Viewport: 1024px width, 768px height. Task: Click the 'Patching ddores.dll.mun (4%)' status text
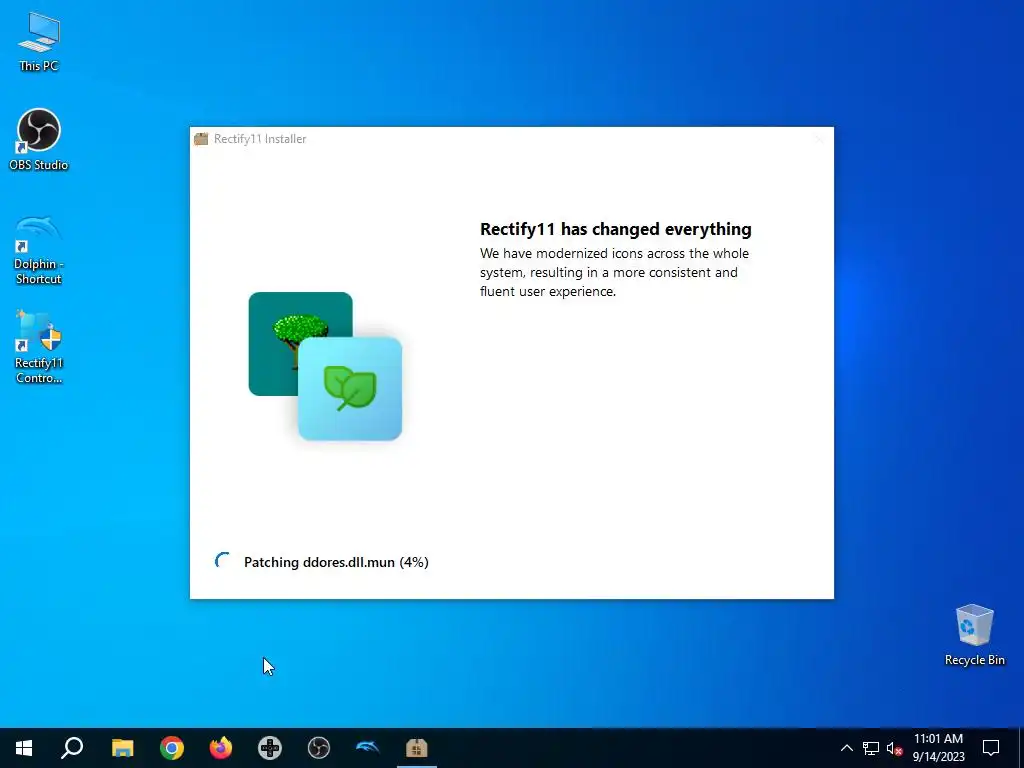(336, 562)
